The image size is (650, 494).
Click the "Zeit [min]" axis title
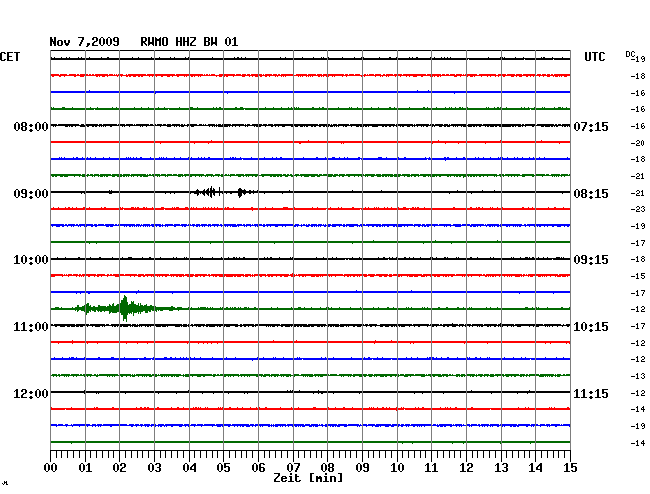[308, 478]
